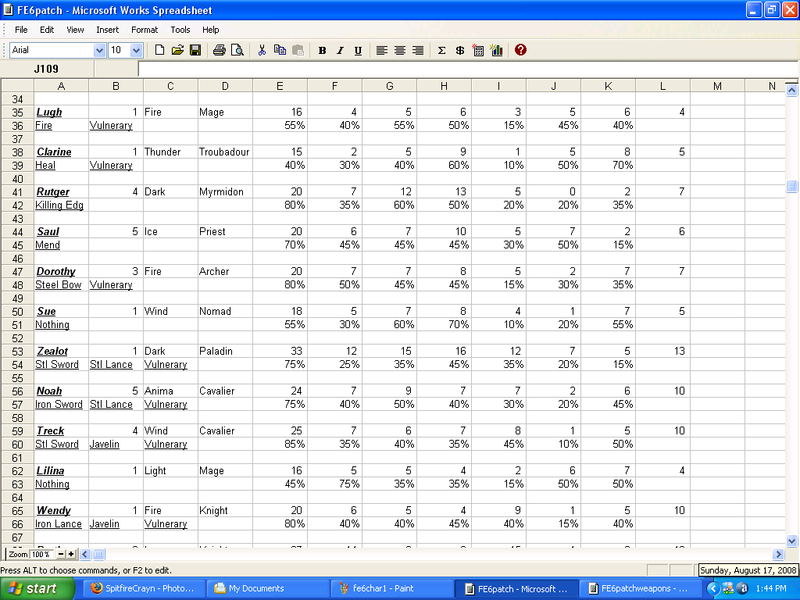The height and width of the screenshot is (600, 800).
Task: Open a file with the Open folder icon
Action: coord(178,50)
